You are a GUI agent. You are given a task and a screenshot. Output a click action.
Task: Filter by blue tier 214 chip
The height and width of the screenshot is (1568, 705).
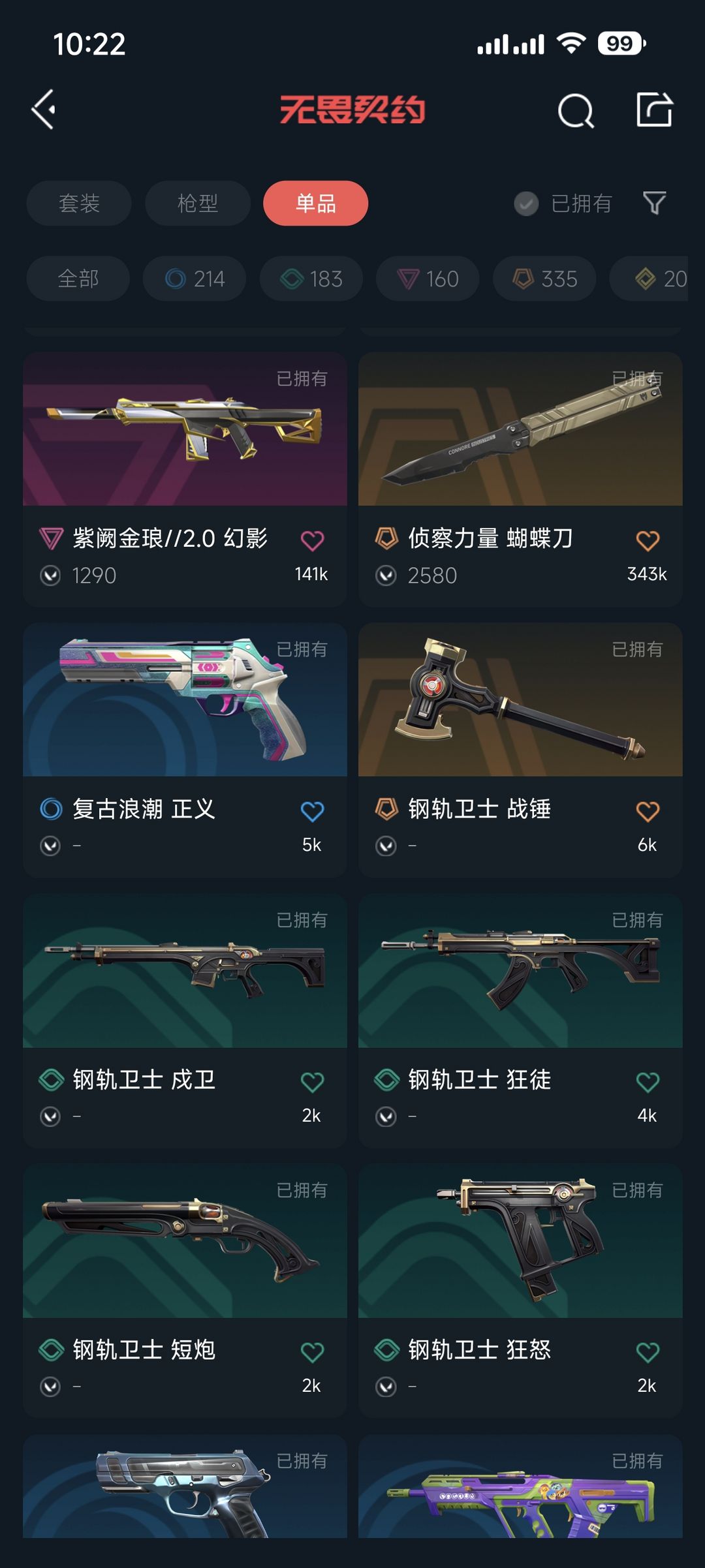coord(195,279)
